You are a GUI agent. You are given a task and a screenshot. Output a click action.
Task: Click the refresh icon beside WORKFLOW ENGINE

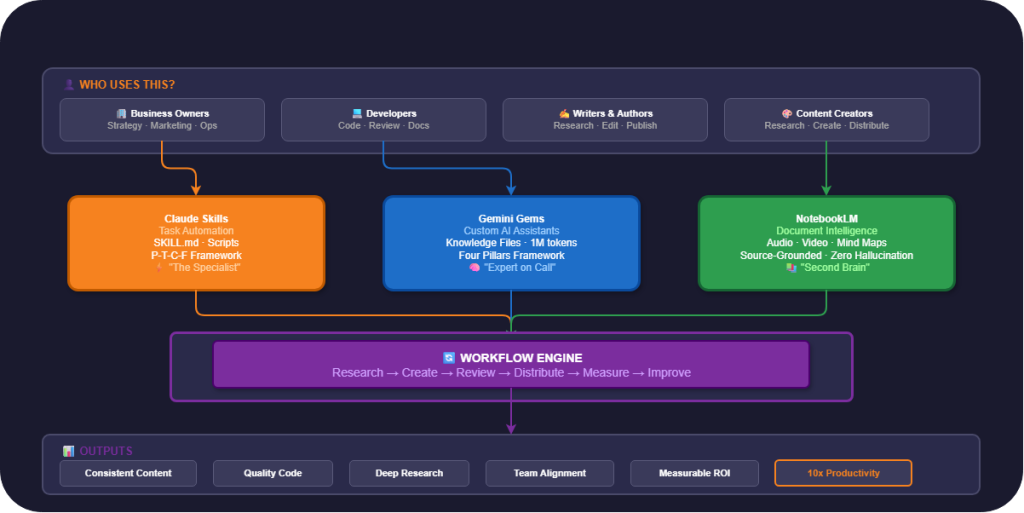tap(449, 358)
